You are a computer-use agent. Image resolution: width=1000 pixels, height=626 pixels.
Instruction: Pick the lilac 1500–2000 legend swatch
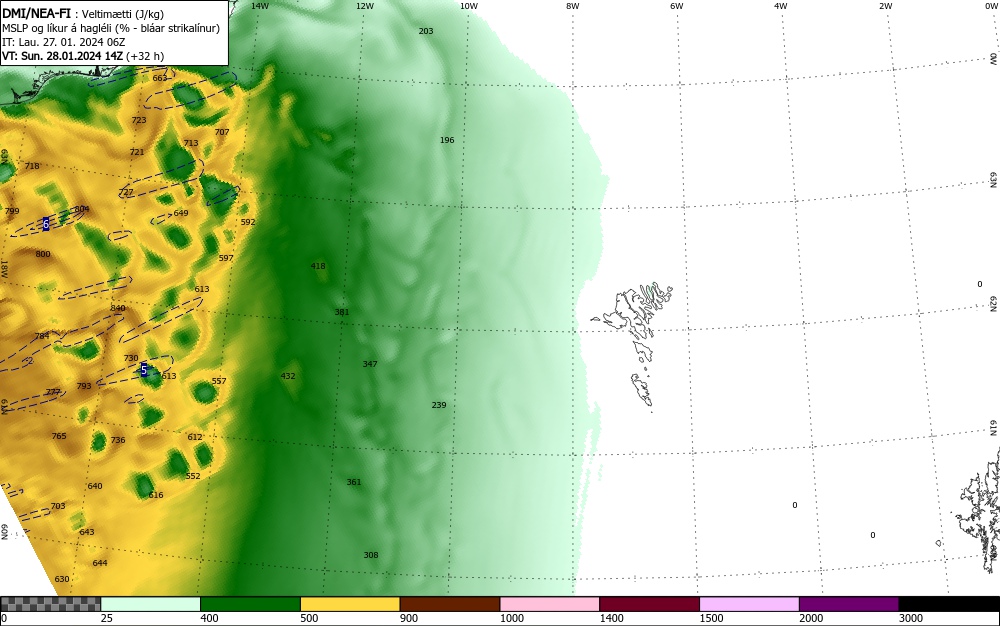[749, 604]
